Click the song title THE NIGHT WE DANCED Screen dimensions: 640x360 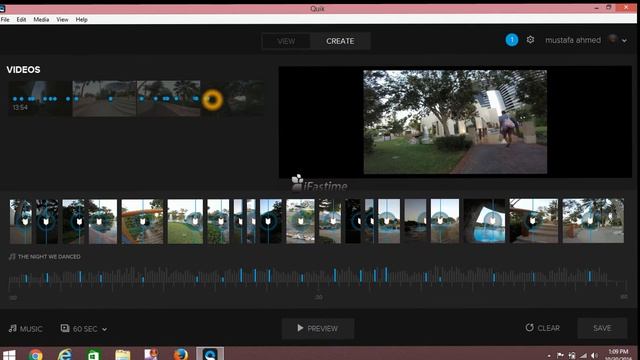tap(49, 257)
